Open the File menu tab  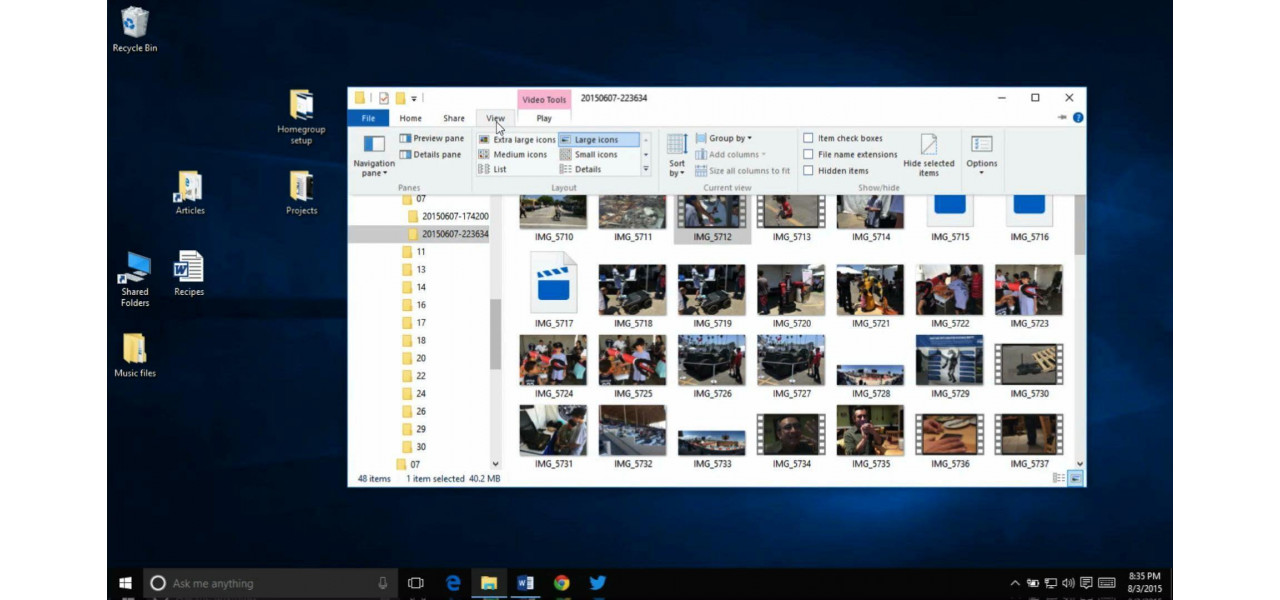(x=368, y=118)
